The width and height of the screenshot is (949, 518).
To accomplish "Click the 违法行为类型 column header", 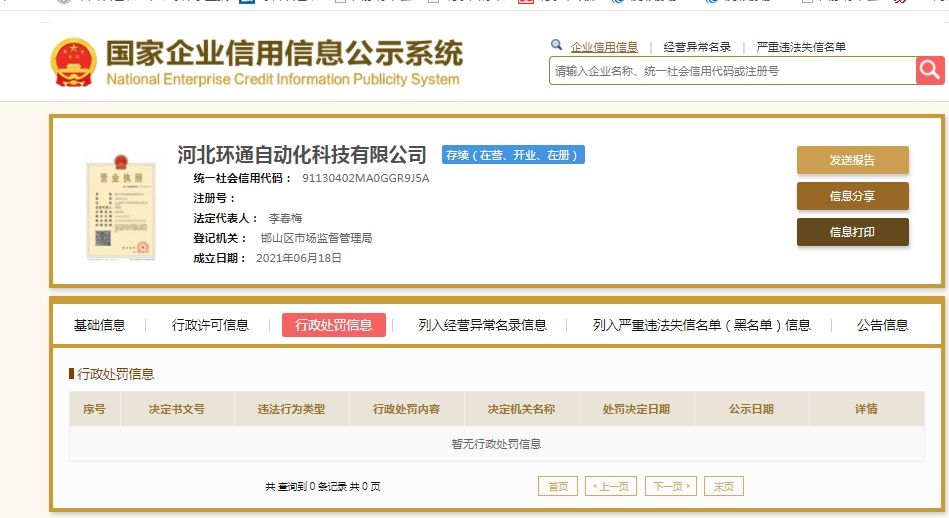I will pyautogui.click(x=292, y=409).
